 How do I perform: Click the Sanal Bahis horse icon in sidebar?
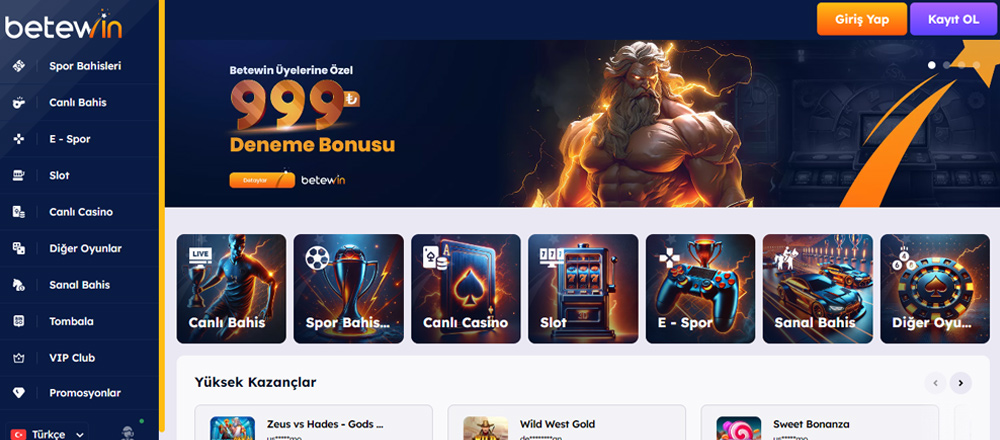(19, 285)
